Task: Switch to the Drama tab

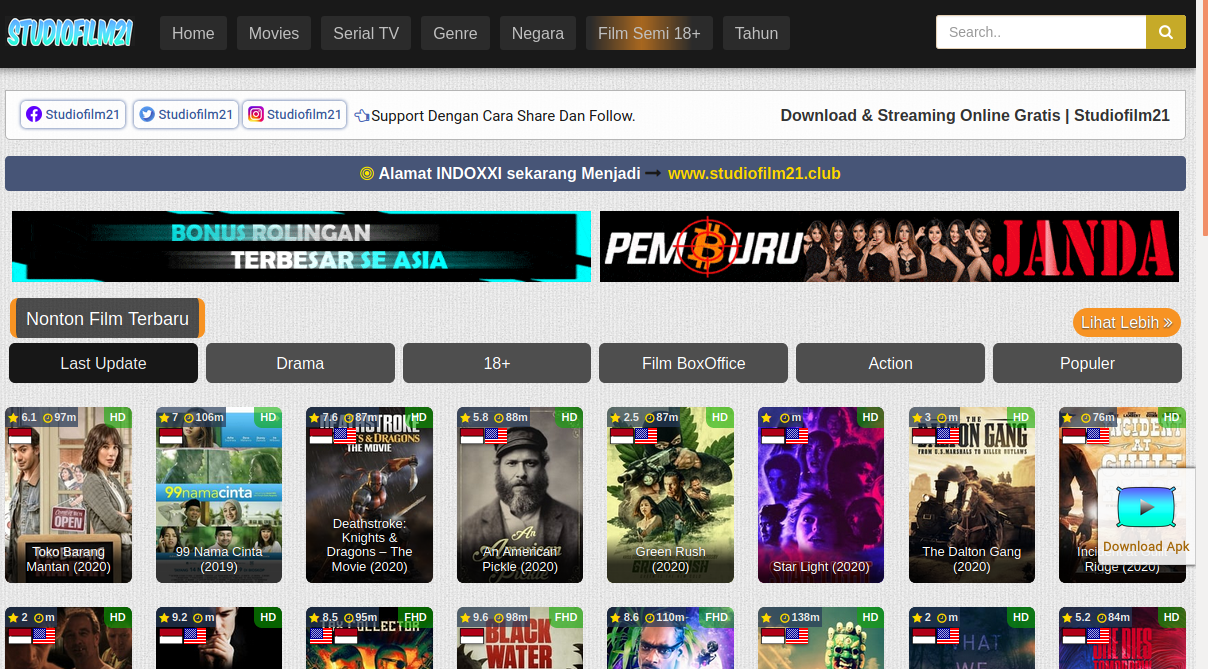Action: pos(300,363)
